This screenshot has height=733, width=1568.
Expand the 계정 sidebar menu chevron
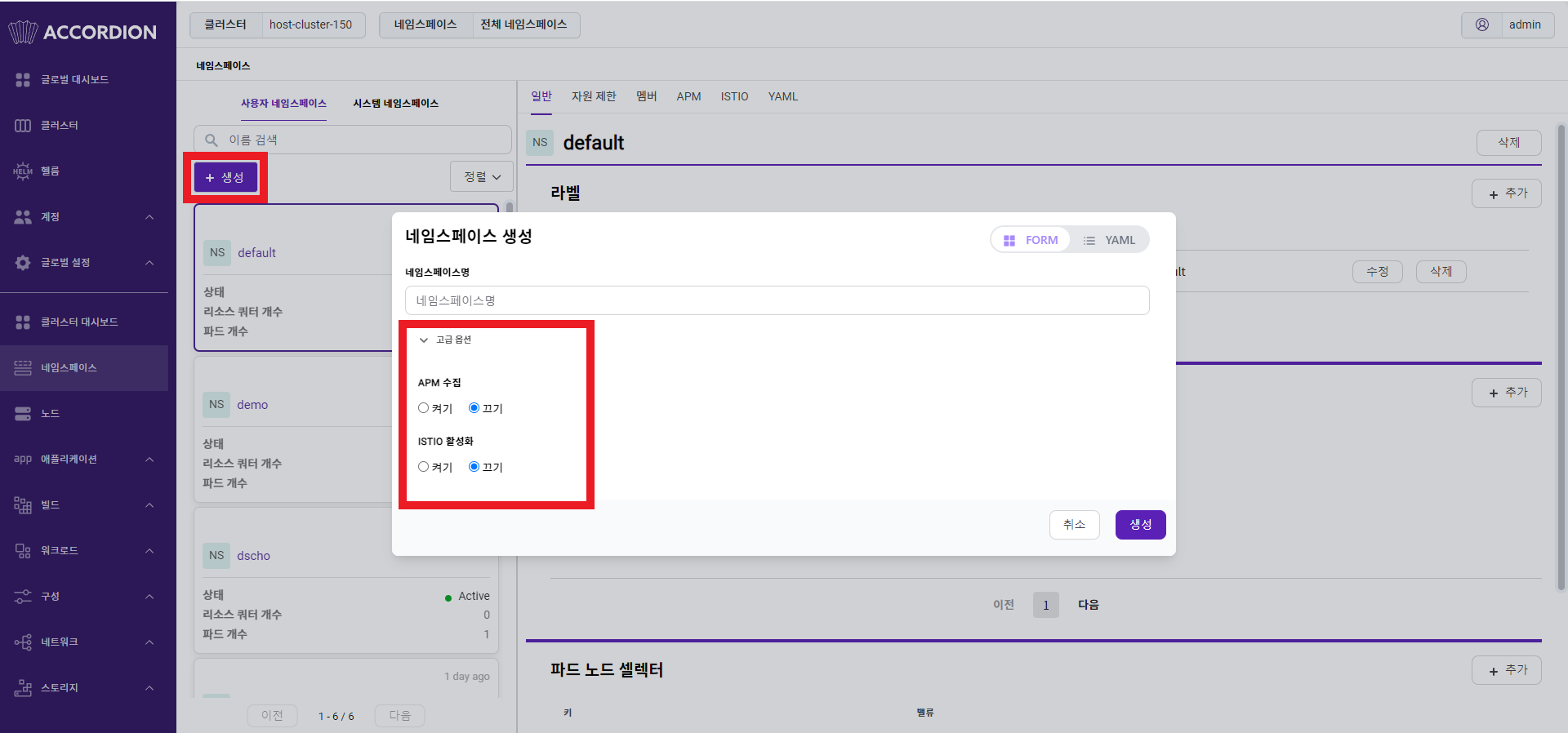click(x=149, y=216)
